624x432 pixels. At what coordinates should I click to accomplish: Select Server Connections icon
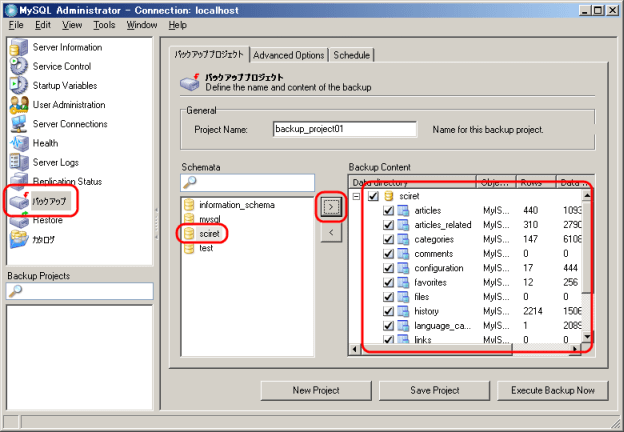19,124
